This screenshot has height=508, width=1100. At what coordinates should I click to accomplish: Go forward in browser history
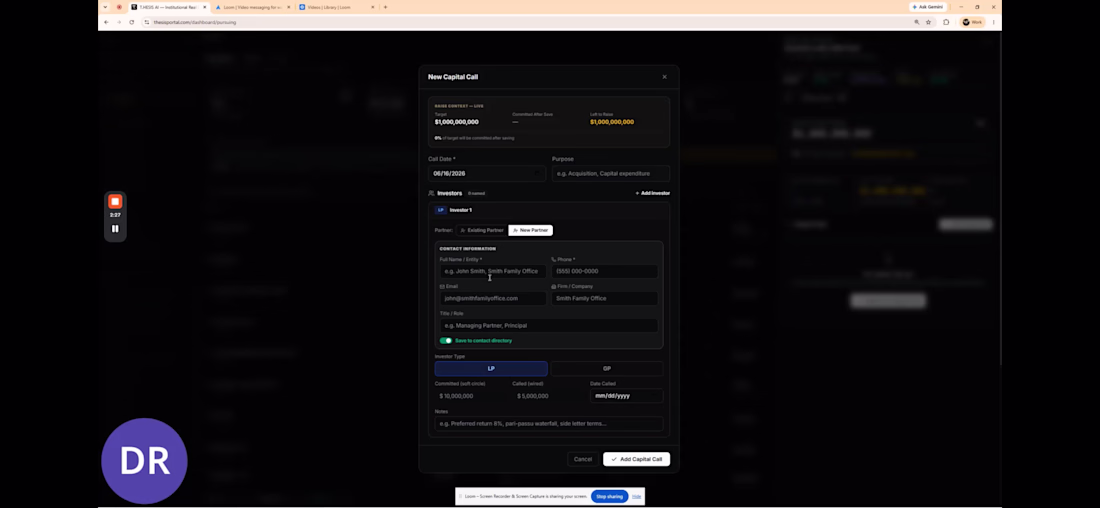119,22
